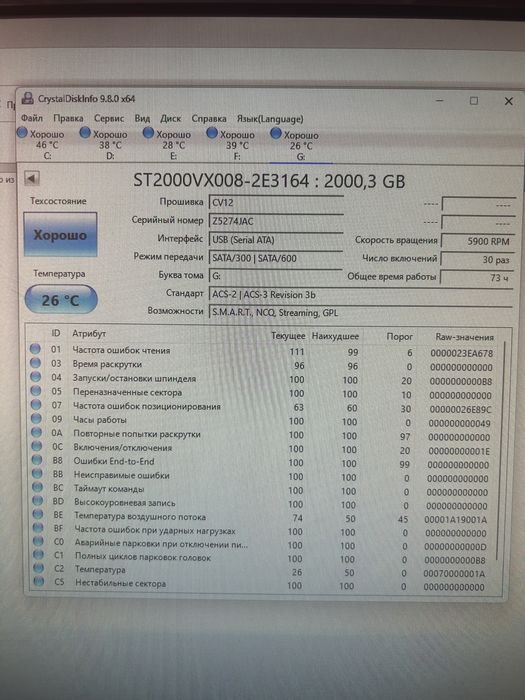Select row Частота ошибок чтения
This screenshot has height=700, width=525.
(262, 351)
